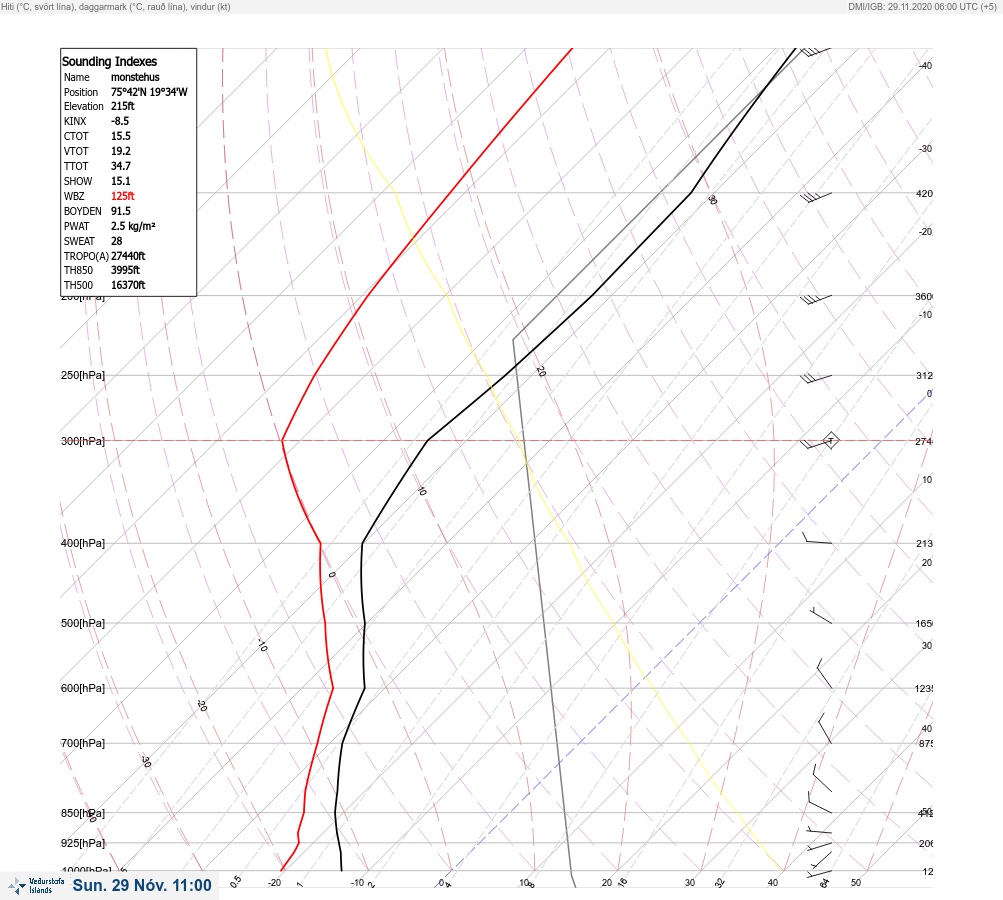Screen dimensions: 1003x900
Task: Click the 30 temperature axis label at bottom
Action: pos(690,883)
